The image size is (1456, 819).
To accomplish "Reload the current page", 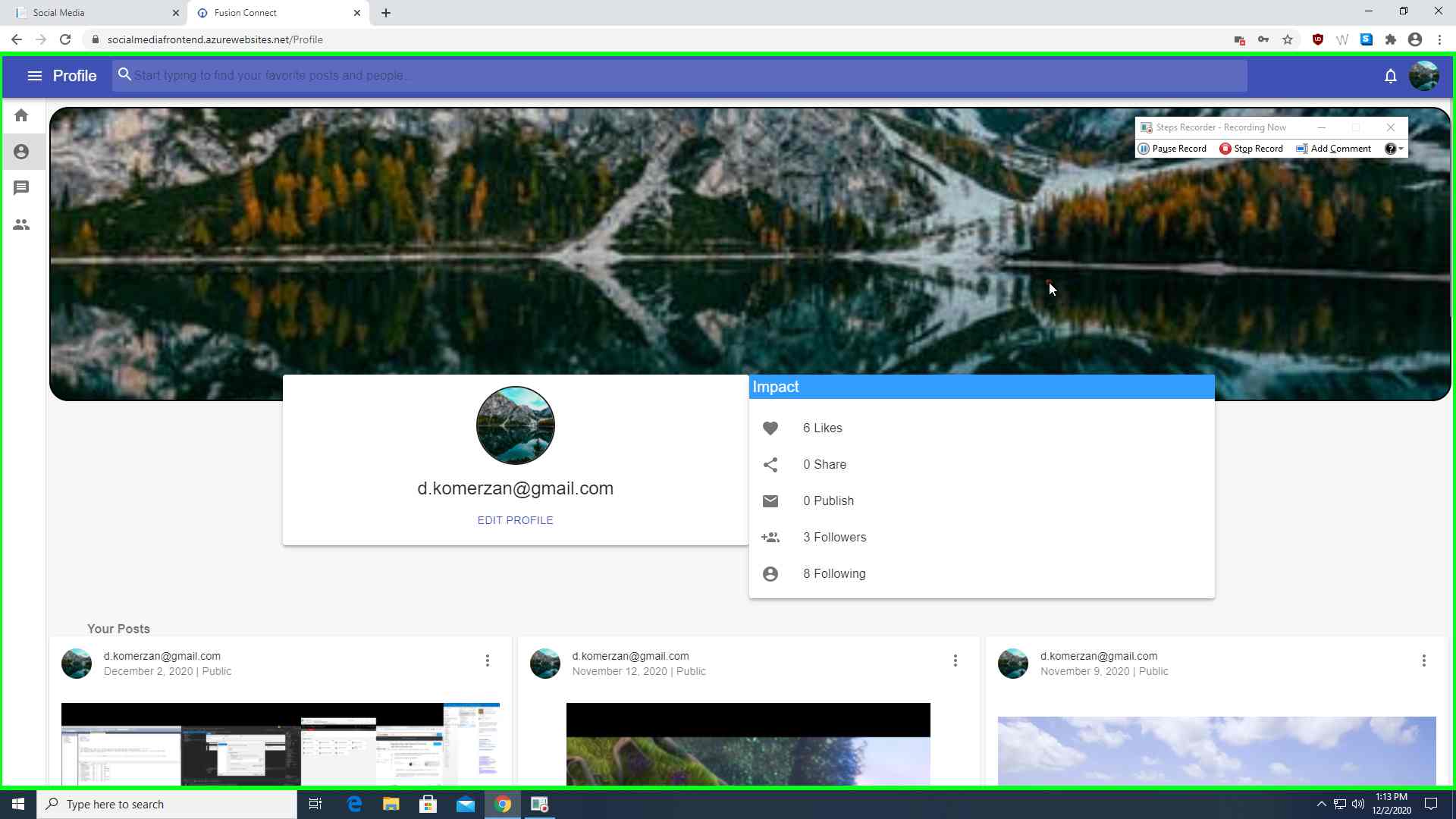I will click(65, 39).
